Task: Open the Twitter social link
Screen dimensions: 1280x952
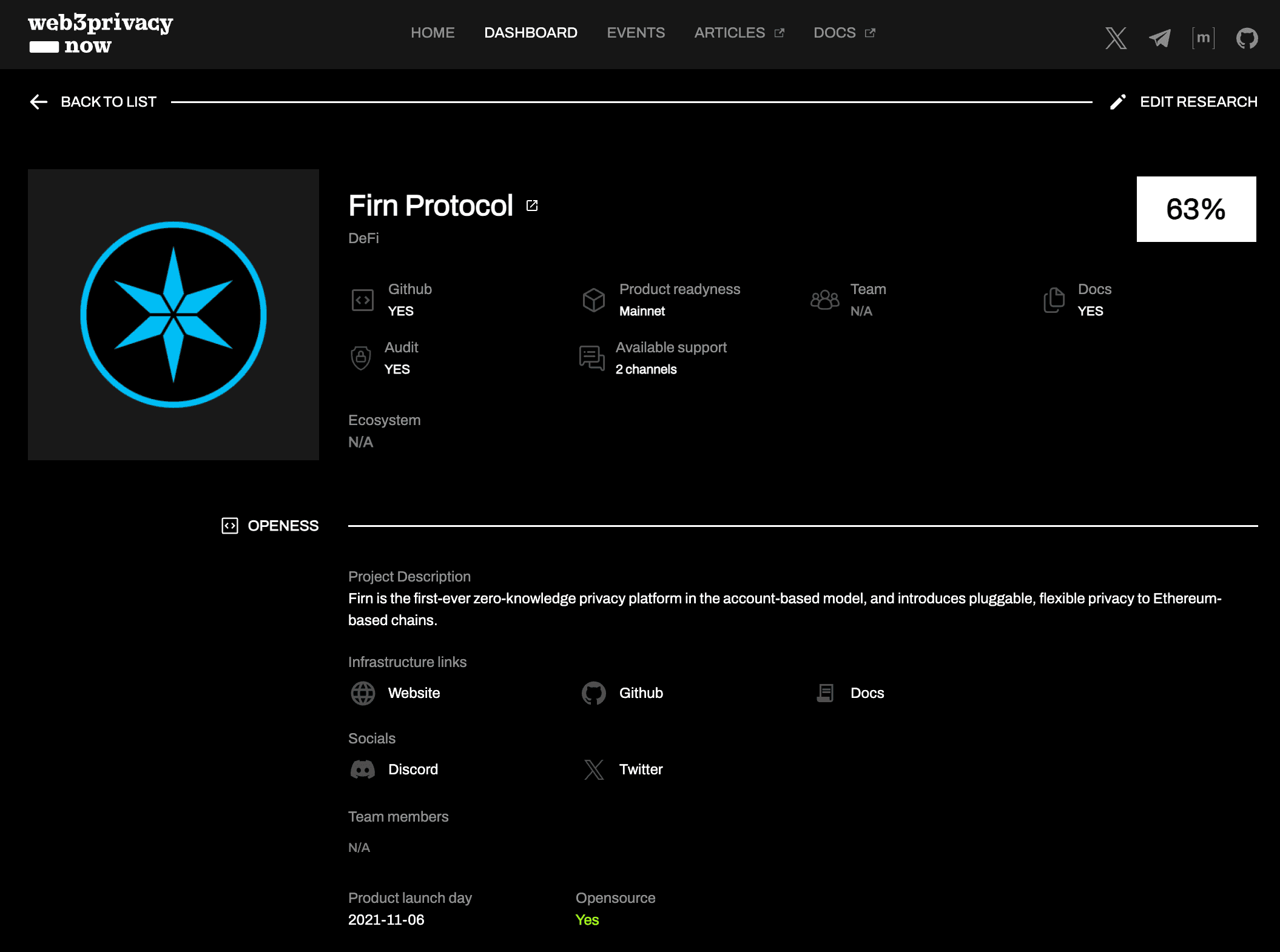Action: (641, 769)
